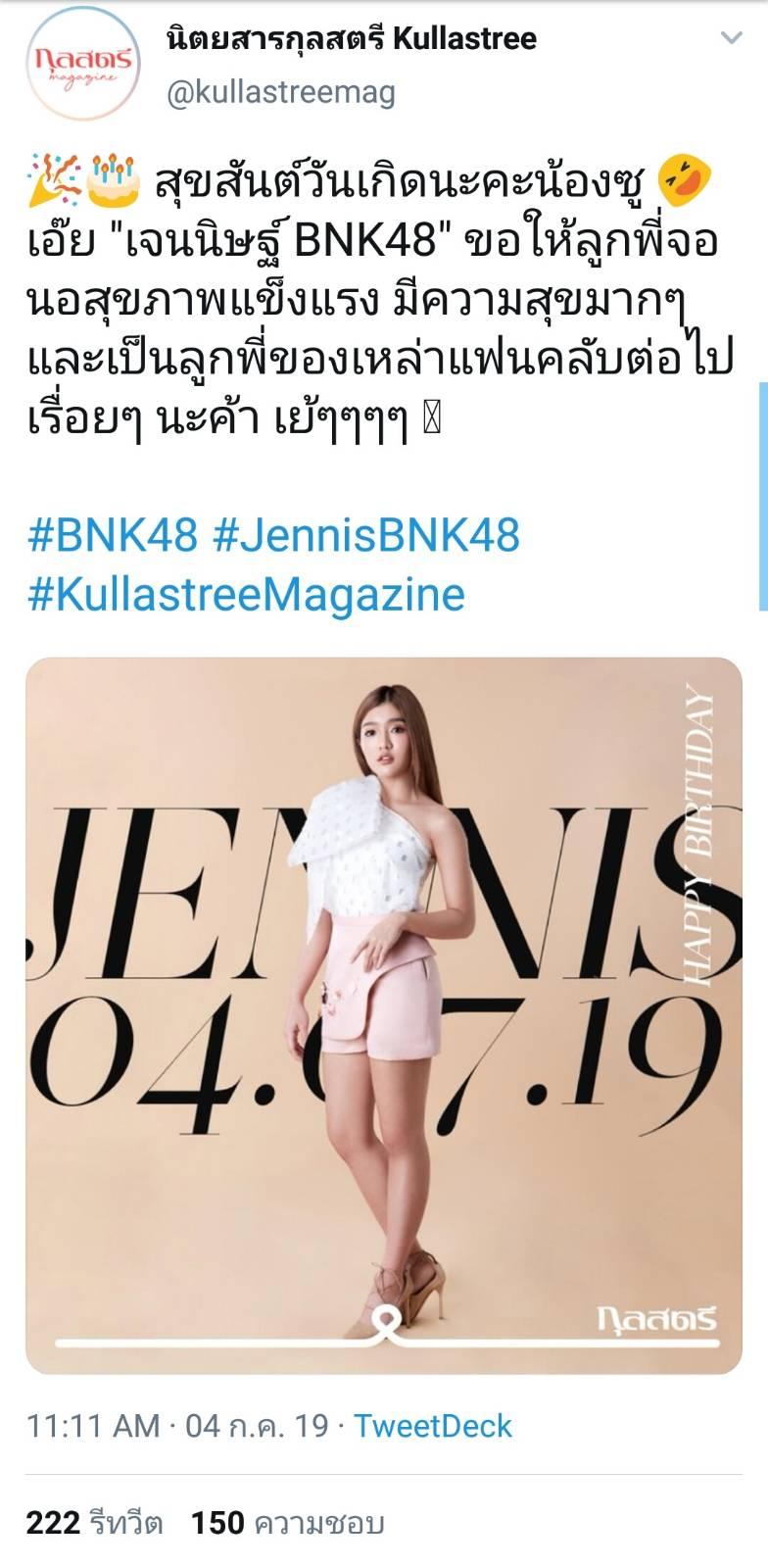Open the #JennisBNK48 hashtag
768x1568 pixels.
tap(365, 536)
